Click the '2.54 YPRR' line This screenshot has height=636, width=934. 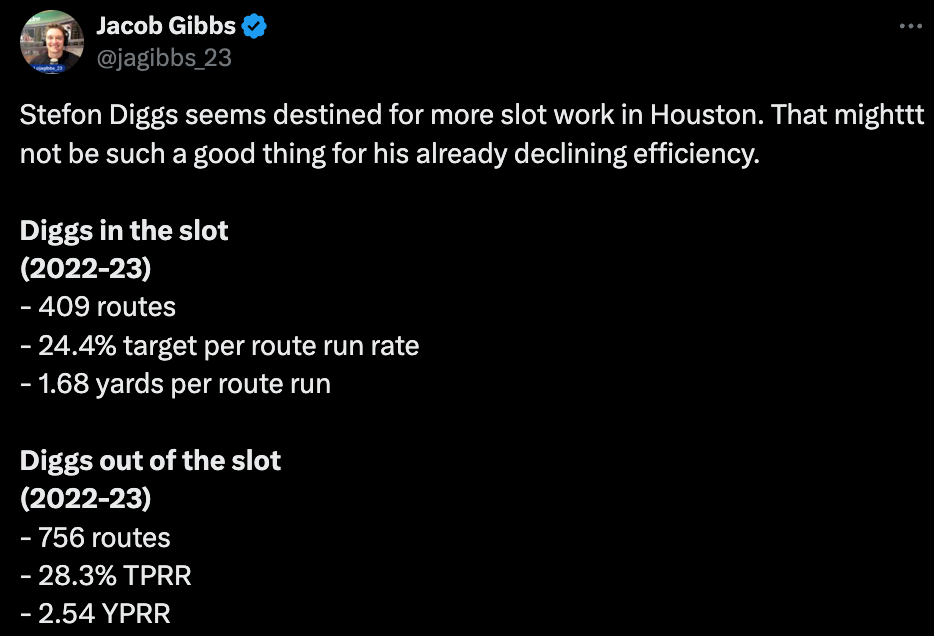(95, 614)
